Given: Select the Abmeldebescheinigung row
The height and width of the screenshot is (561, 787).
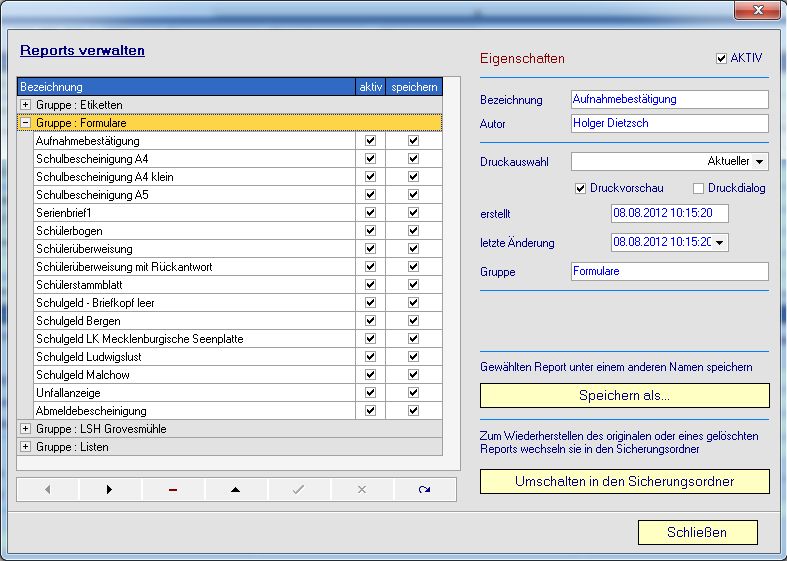Looking at the screenshot, I should [194, 411].
